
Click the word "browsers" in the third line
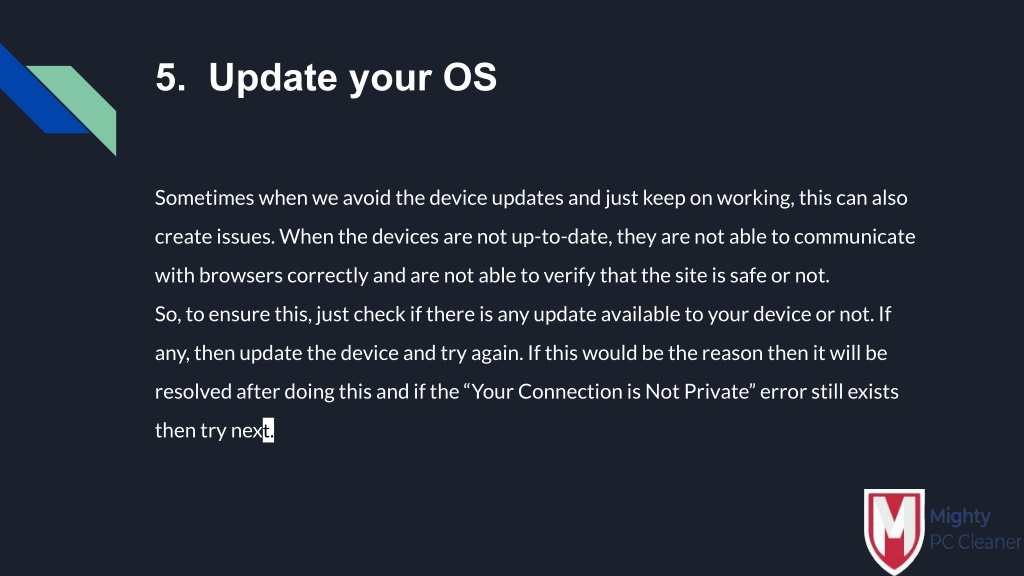coord(241,276)
